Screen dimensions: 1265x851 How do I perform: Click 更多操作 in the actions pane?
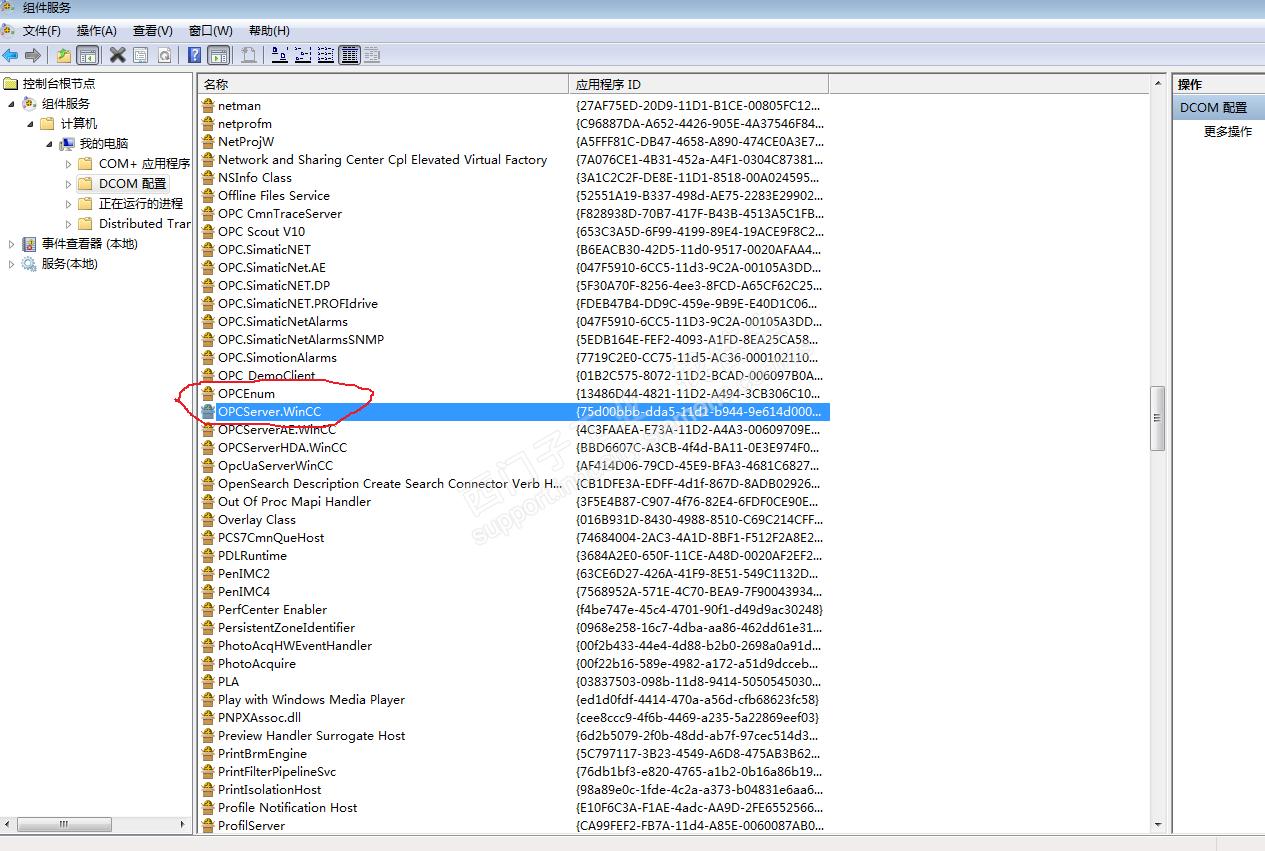click(x=1228, y=132)
